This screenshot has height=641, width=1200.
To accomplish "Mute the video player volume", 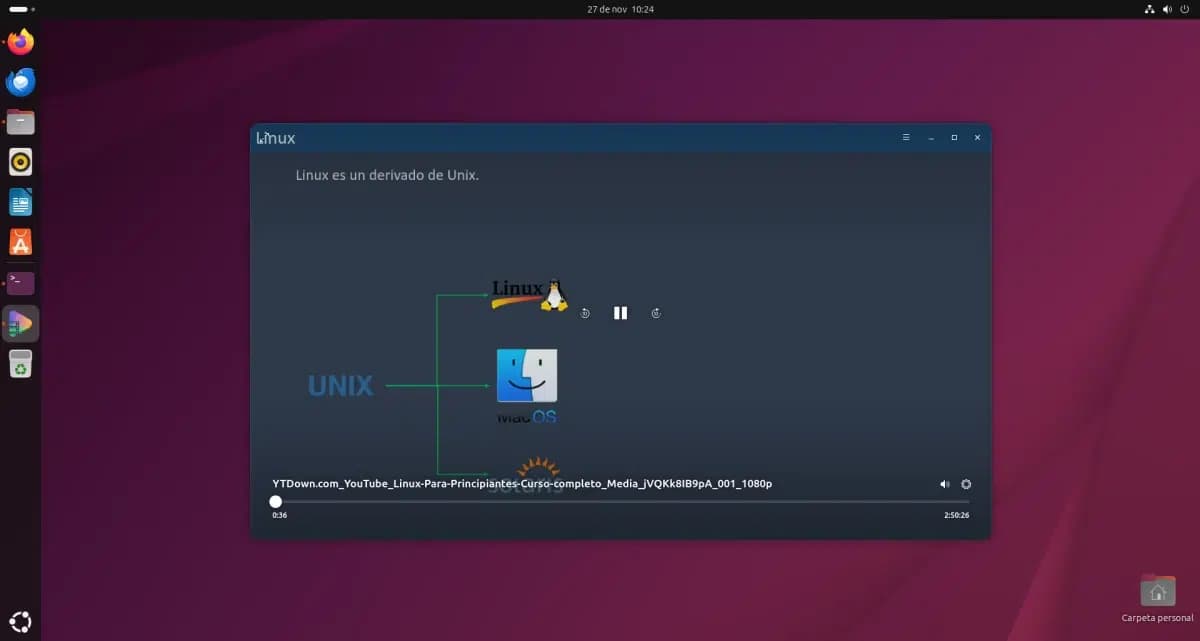I will tap(945, 484).
